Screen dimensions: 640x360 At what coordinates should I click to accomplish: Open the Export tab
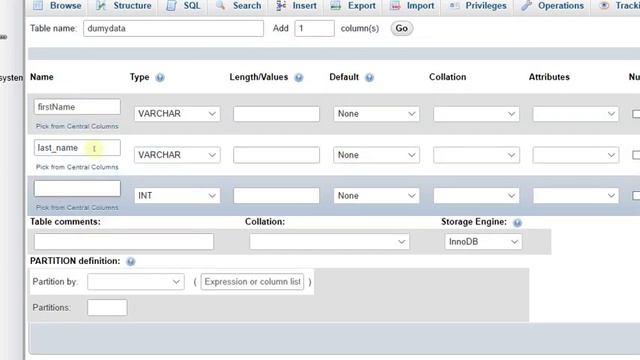[x=353, y=6]
